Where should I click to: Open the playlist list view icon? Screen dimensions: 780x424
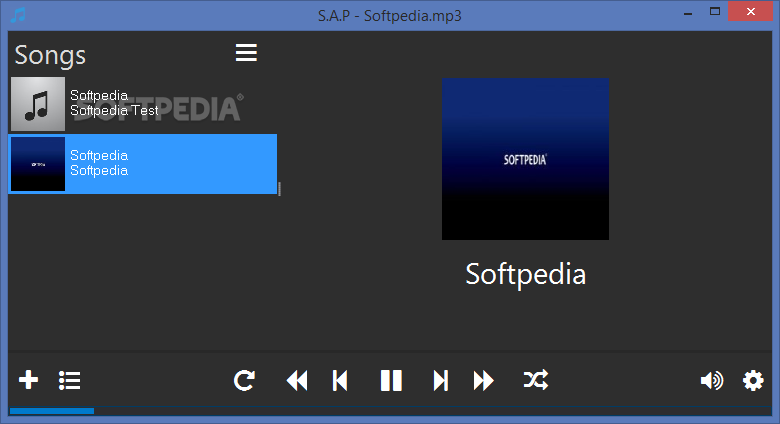69,380
